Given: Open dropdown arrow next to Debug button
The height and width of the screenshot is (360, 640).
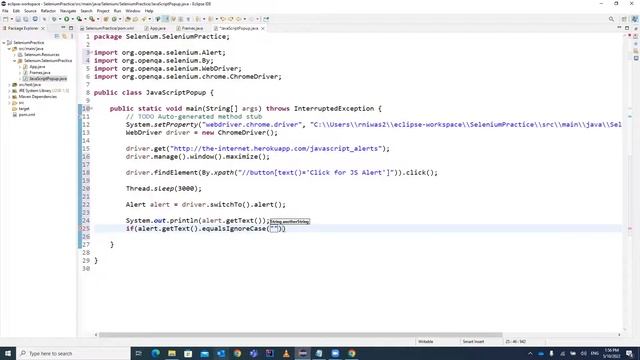Looking at the screenshot, I should coord(60,19).
